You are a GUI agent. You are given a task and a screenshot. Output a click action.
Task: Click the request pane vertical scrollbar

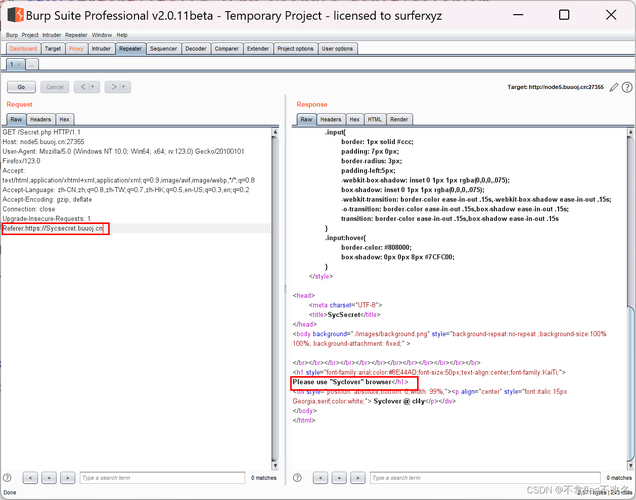pos(275,298)
